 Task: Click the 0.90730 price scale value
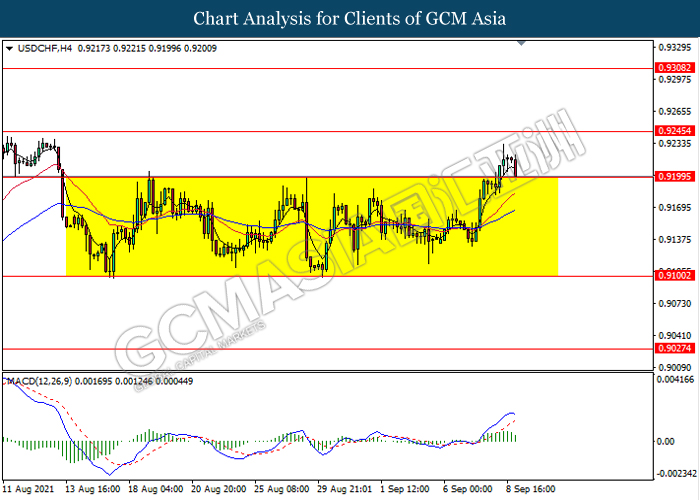(675, 304)
